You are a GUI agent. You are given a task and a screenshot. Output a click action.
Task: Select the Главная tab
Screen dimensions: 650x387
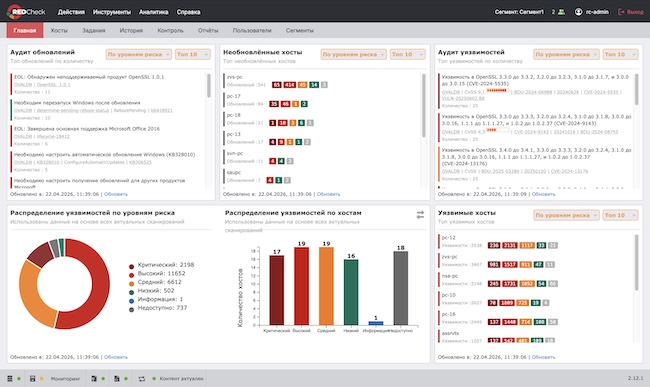25,30
